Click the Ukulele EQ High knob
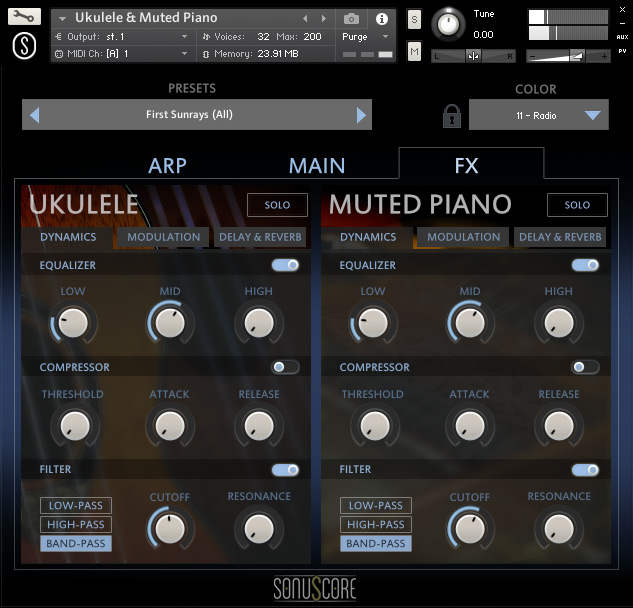Image resolution: width=633 pixels, height=608 pixels. pos(259,323)
